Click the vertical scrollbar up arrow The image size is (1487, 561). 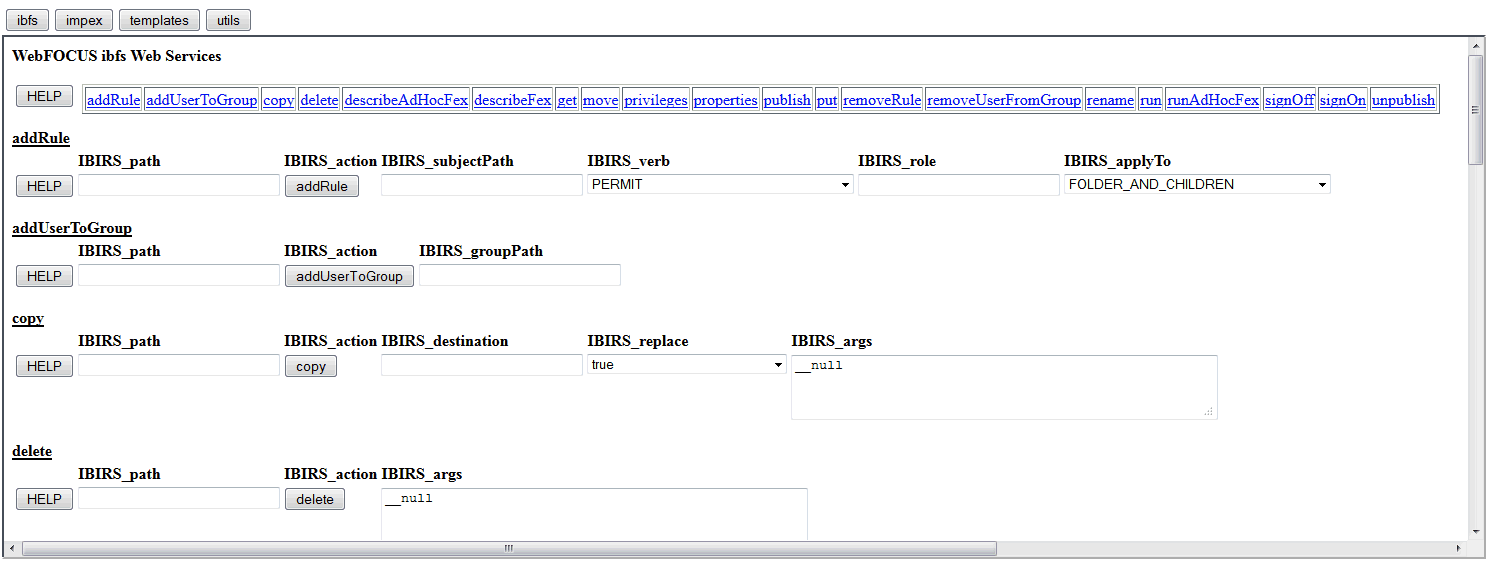(1476, 46)
